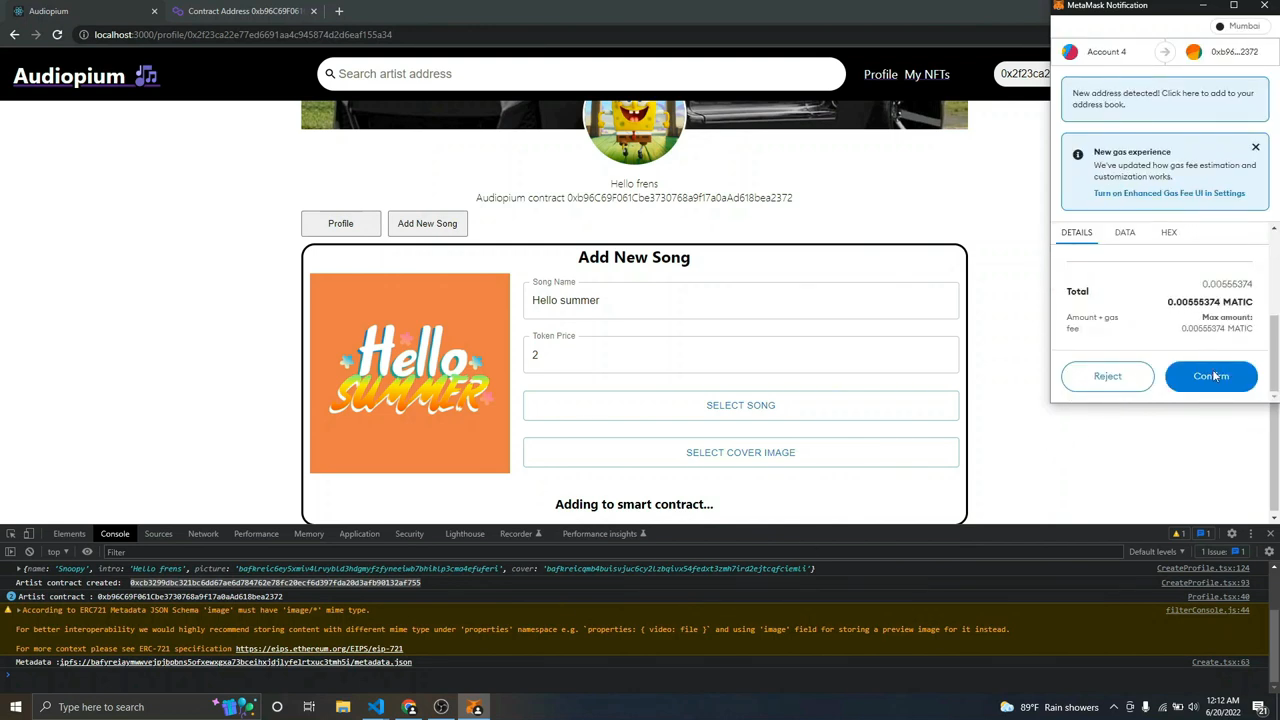Click the search magnifier icon in Audiopium bar

pyautogui.click(x=328, y=74)
